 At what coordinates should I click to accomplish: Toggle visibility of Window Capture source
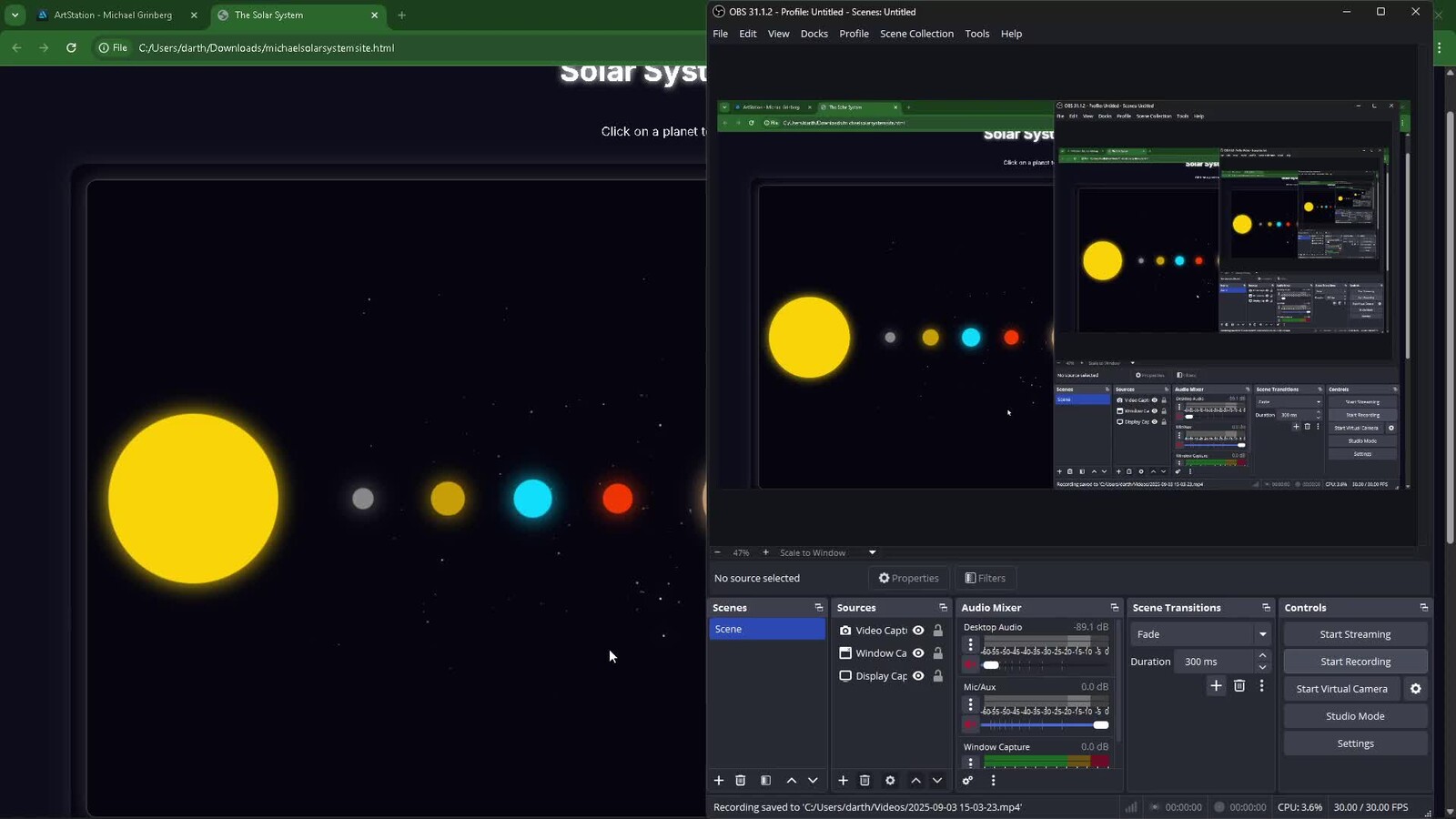918,653
